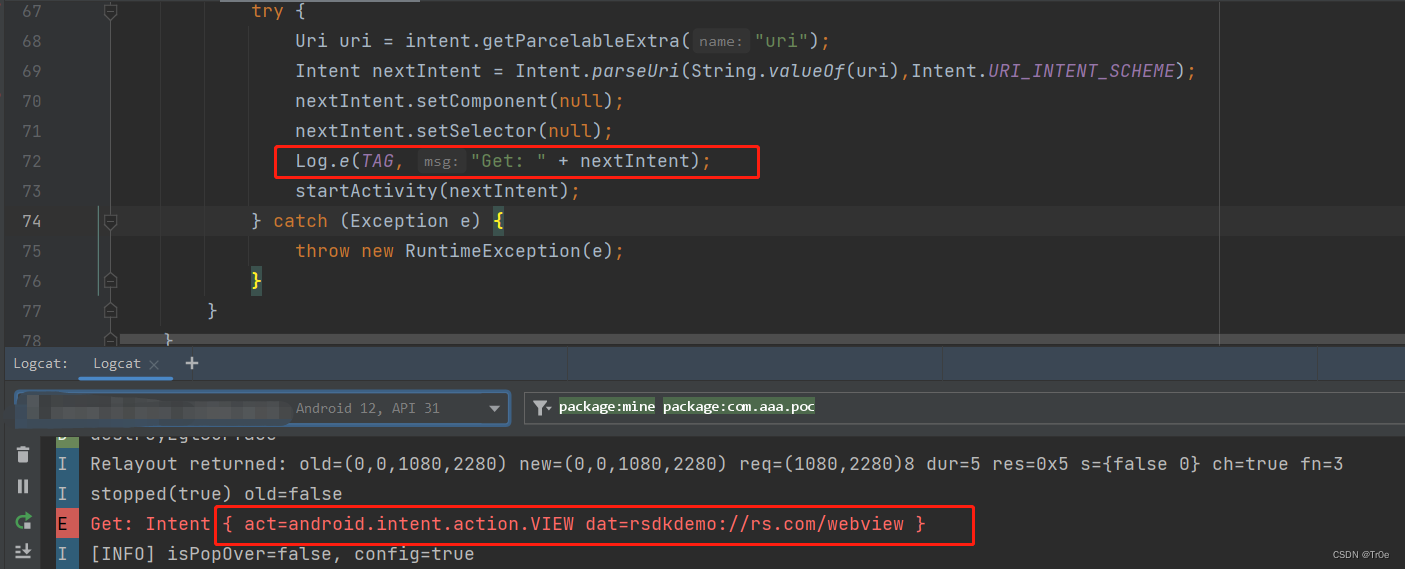Click the throw new RuntimeException line

(459, 251)
